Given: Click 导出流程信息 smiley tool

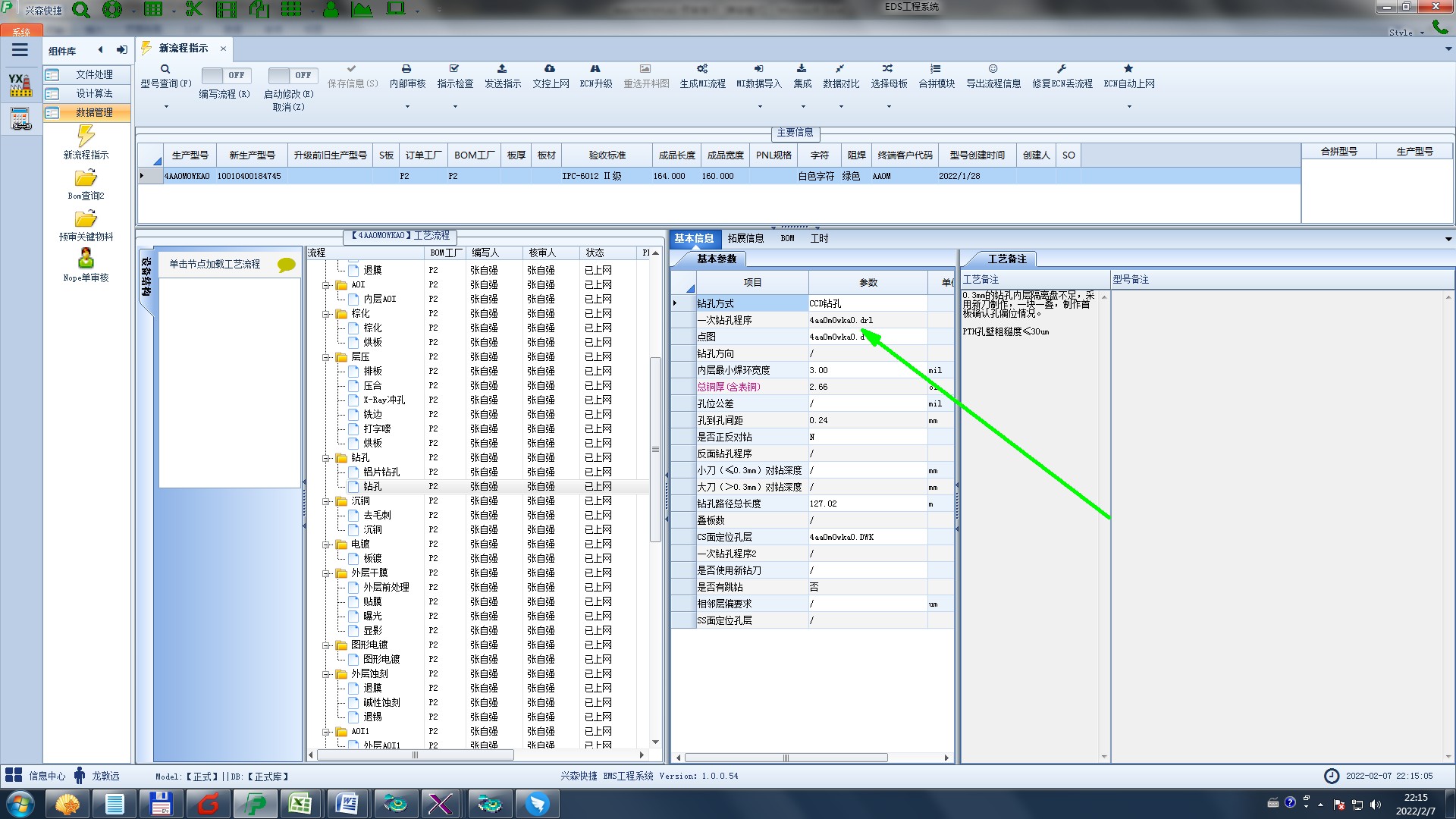Looking at the screenshot, I should coord(993,77).
